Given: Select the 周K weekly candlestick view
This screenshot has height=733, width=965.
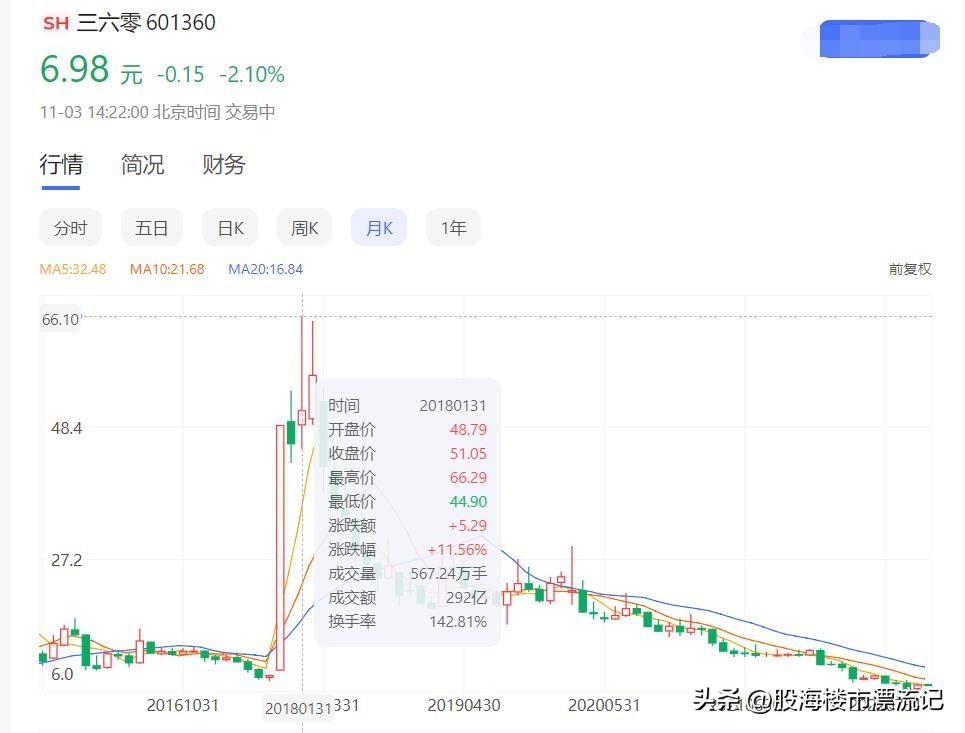Looking at the screenshot, I should pos(303,227).
